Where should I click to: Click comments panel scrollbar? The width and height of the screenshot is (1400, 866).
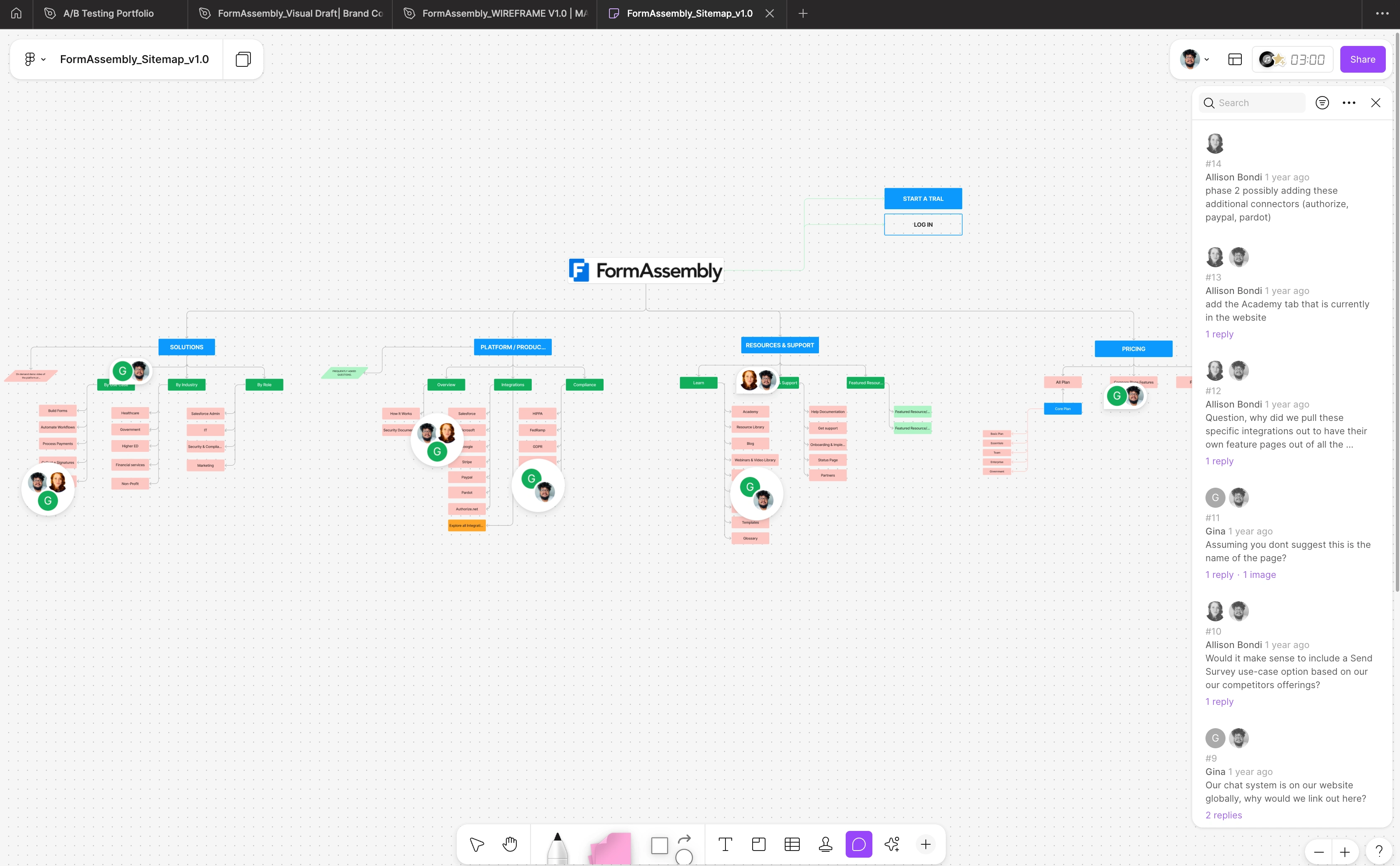(1397, 312)
